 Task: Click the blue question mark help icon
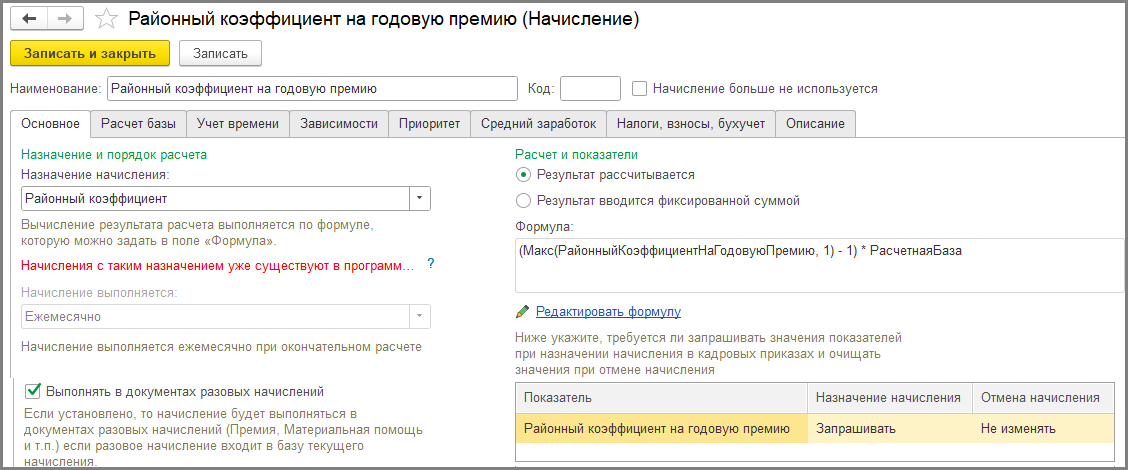pos(431,264)
